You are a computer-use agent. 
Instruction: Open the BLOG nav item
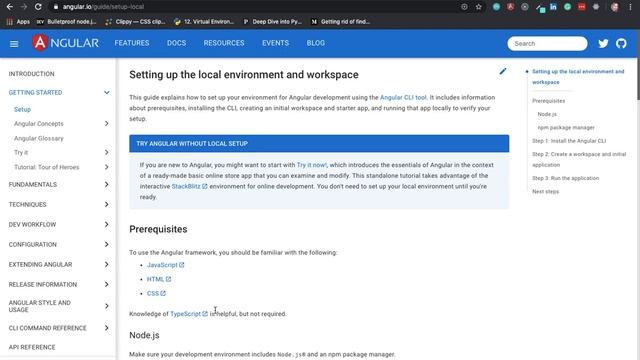pos(316,43)
